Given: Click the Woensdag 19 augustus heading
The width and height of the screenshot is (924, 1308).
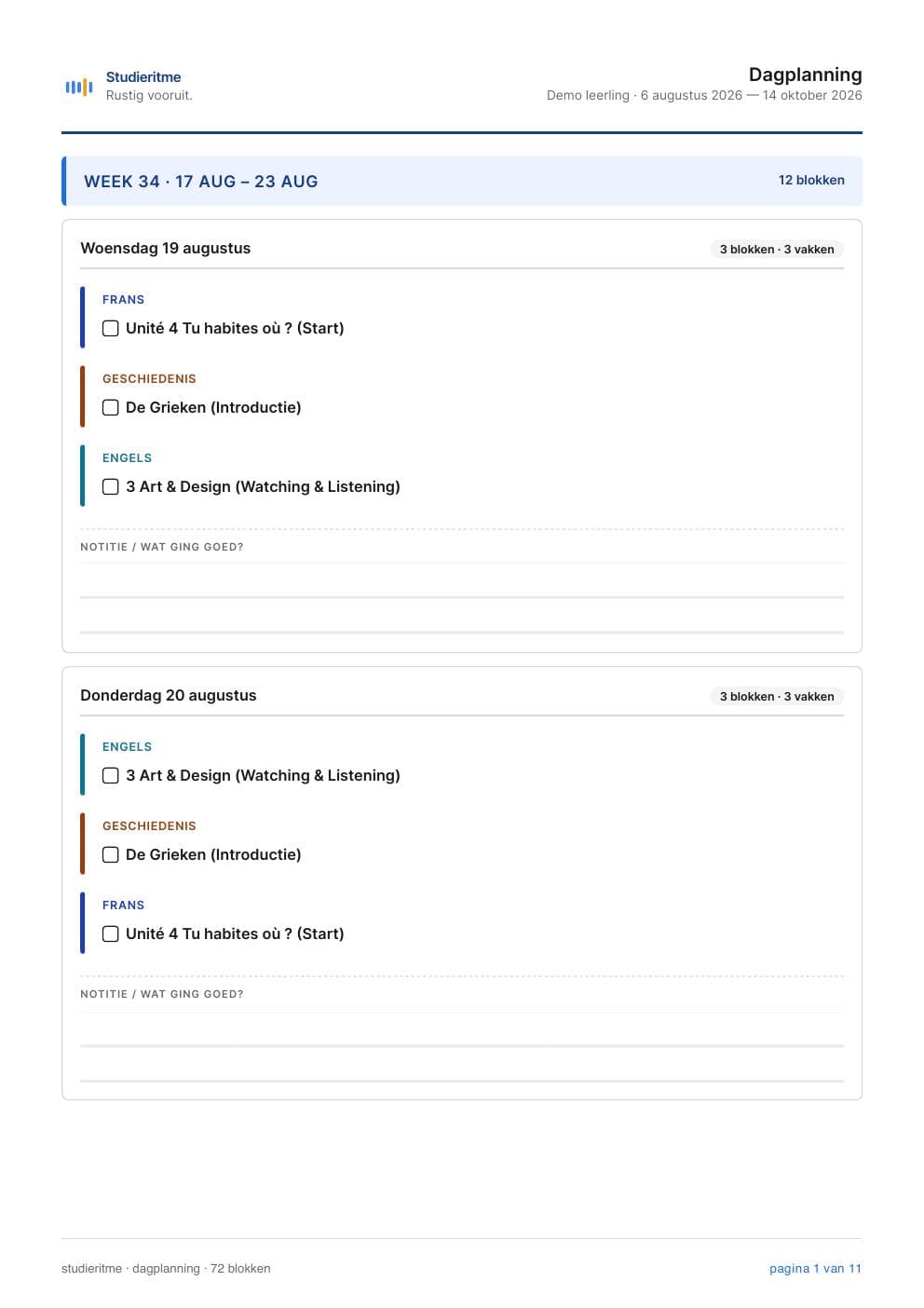Looking at the screenshot, I should click(x=166, y=248).
